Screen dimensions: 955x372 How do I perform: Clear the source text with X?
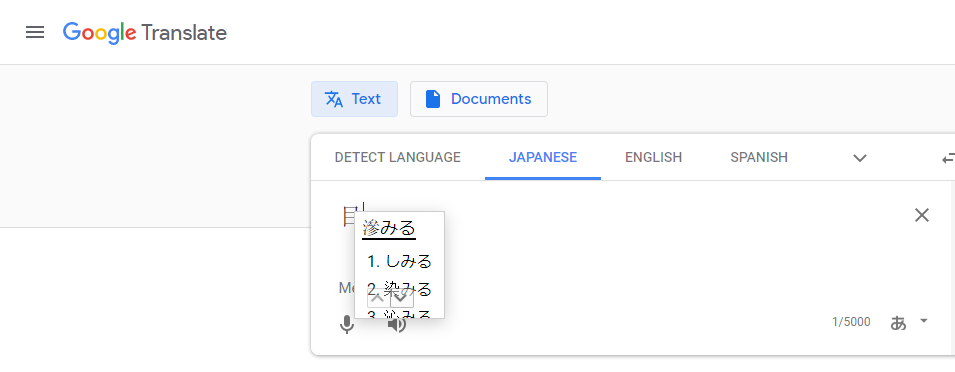point(922,215)
